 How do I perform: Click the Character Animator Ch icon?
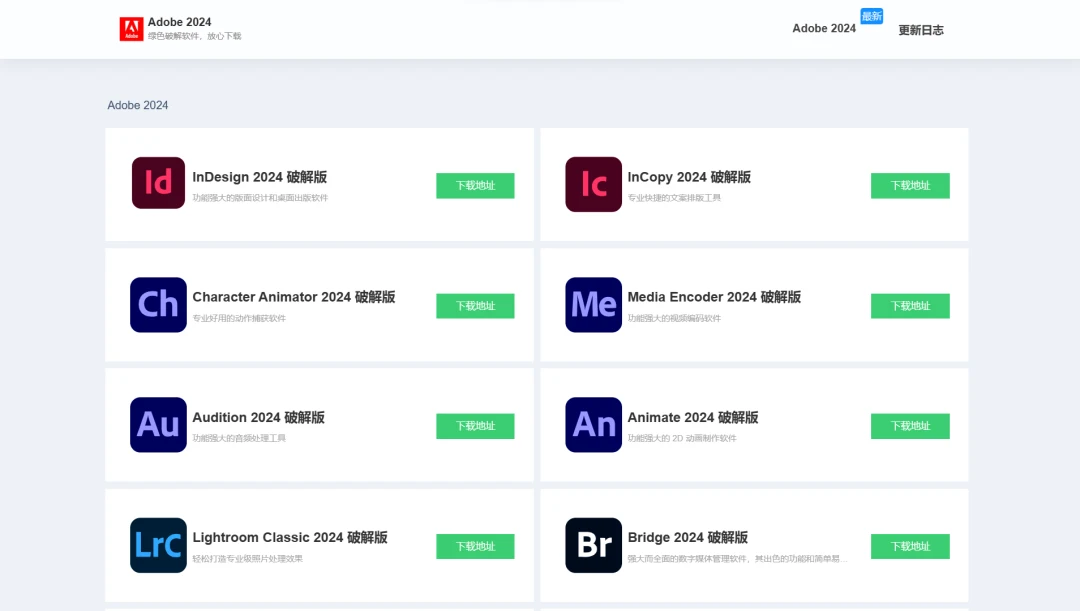click(158, 305)
